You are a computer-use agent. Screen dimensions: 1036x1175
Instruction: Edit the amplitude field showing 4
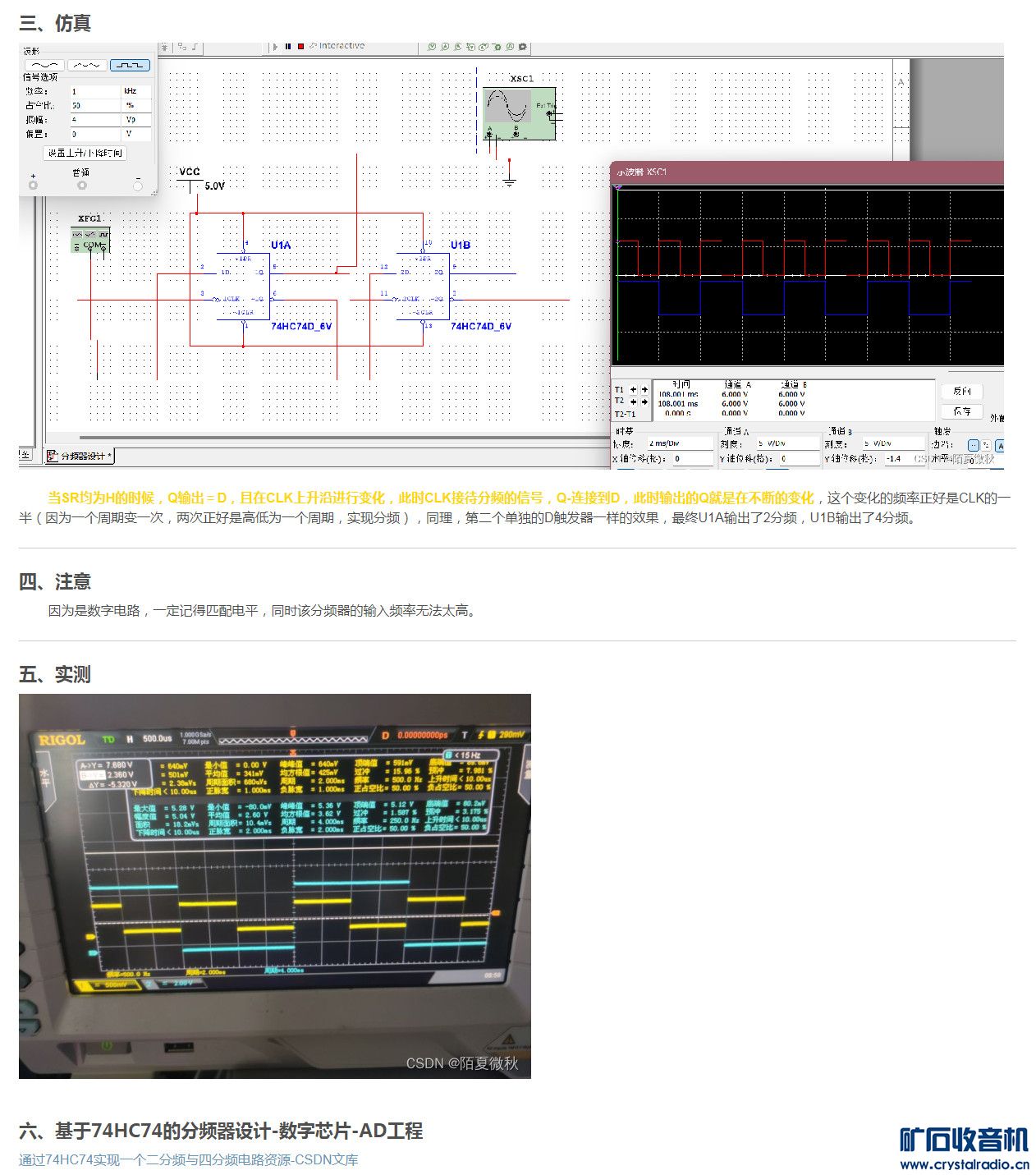point(94,119)
